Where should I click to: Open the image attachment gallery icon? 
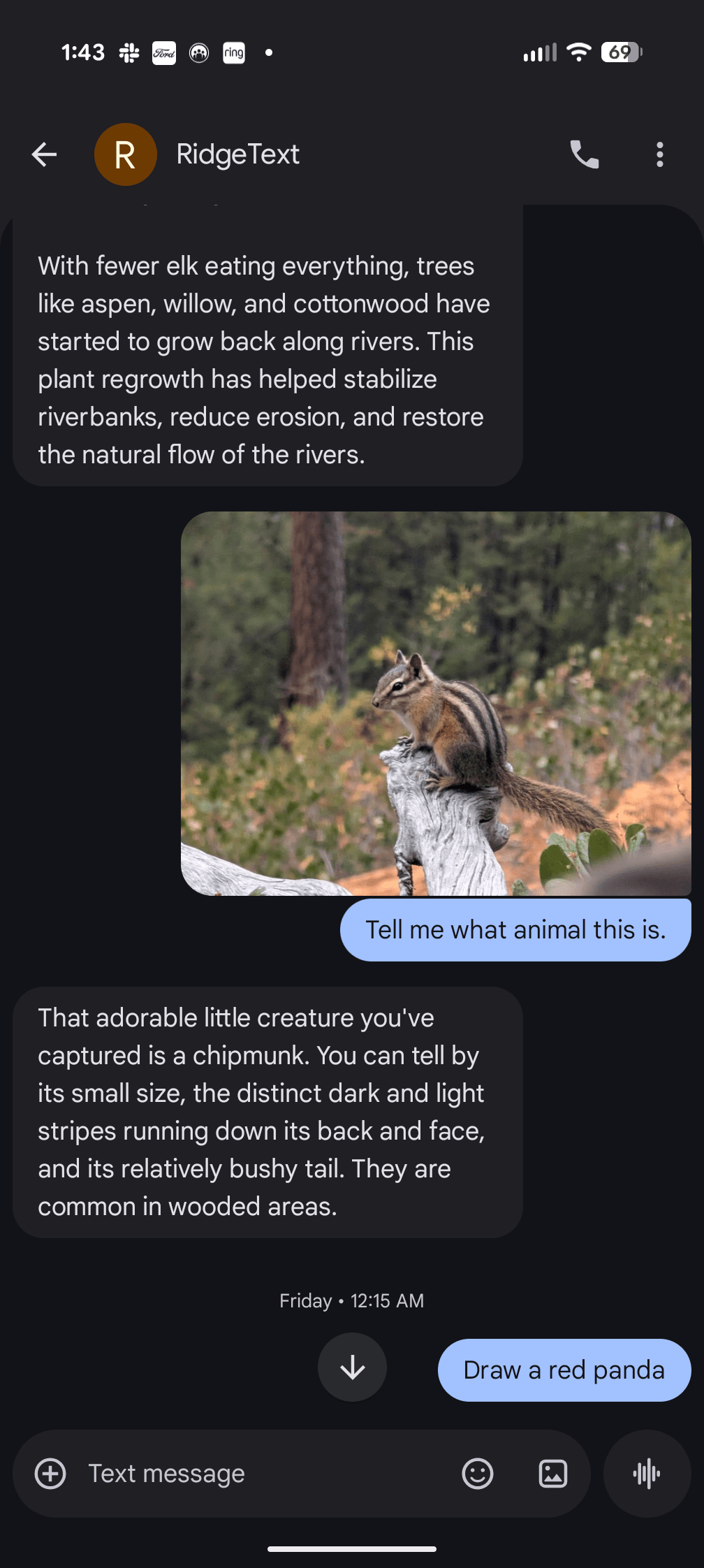coord(552,1474)
